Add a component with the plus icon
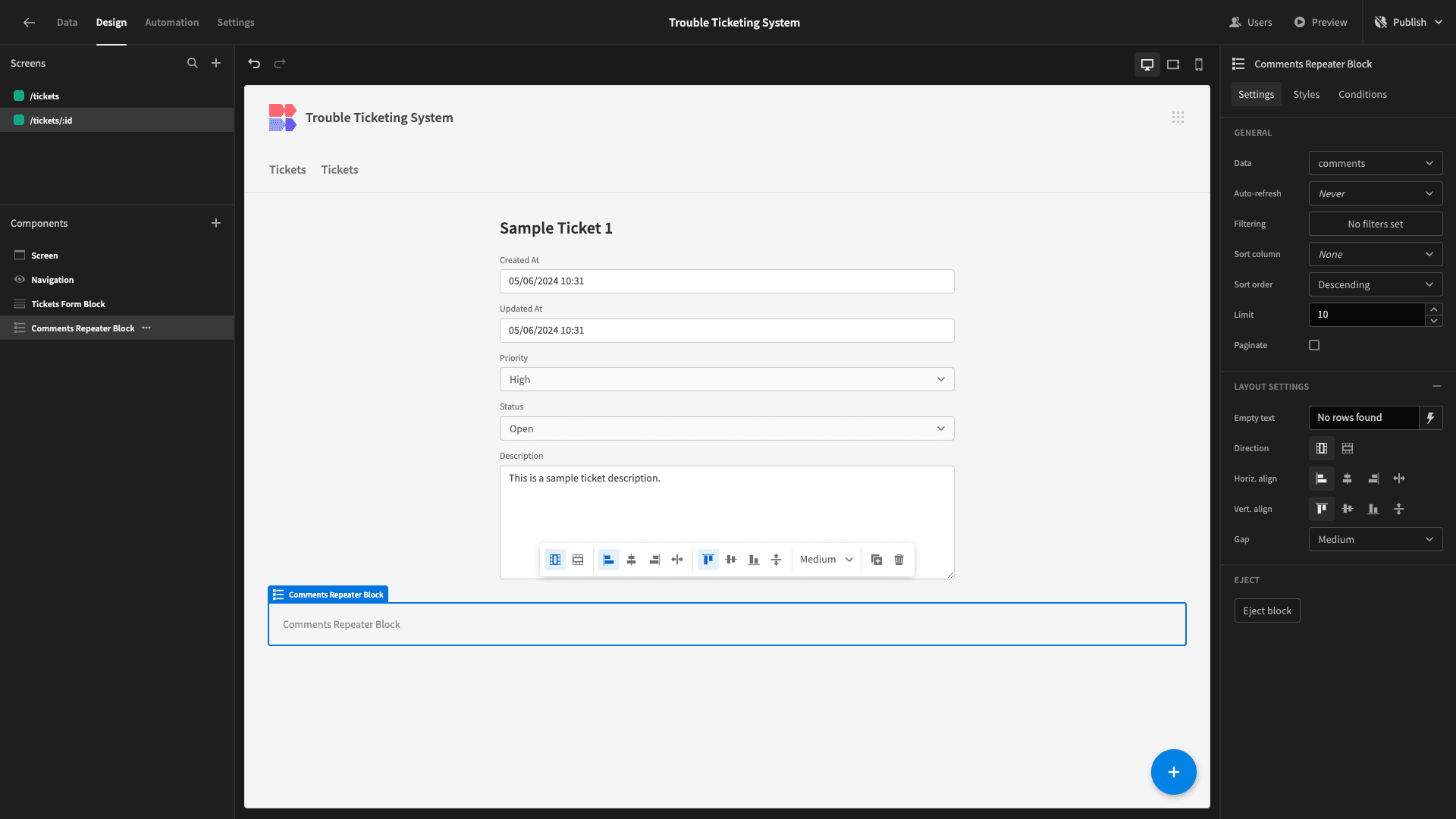 pos(216,223)
